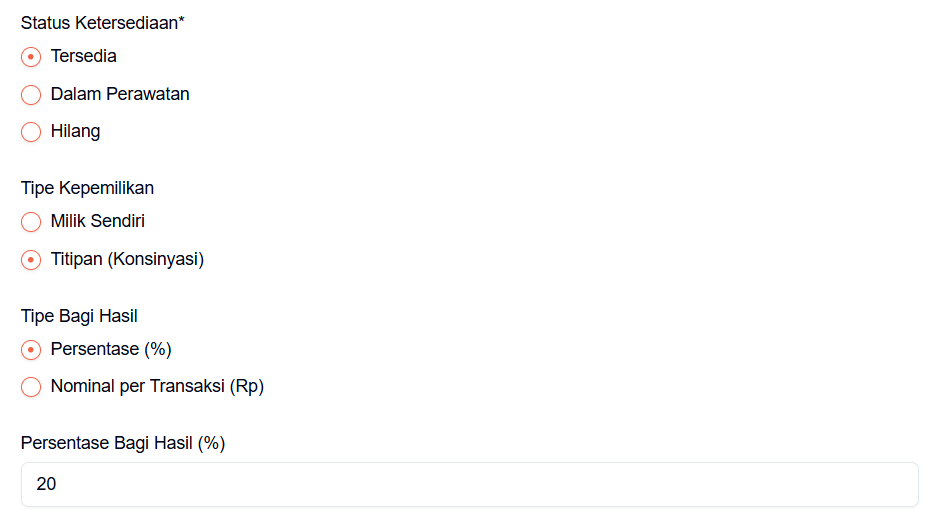This screenshot has width=937, height=525.
Task: Click the Titipan (Konsinyasi) label text
Action: 127,259
